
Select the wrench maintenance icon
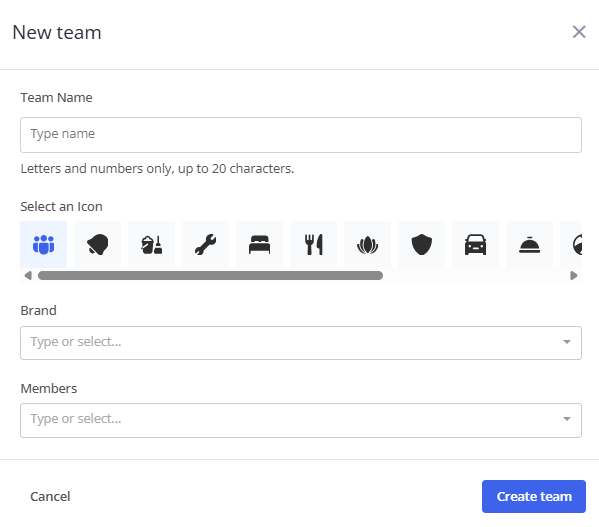tap(206, 244)
